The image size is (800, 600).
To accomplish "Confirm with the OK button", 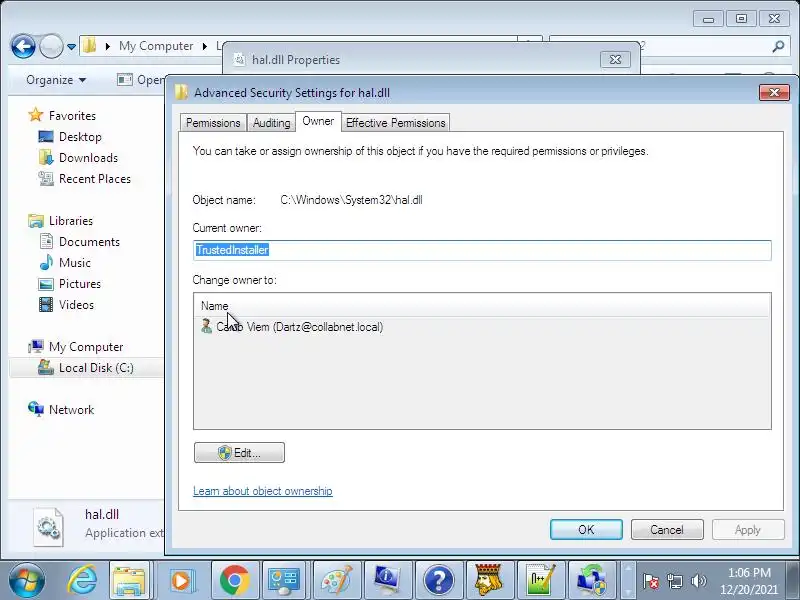I will click(x=586, y=530).
